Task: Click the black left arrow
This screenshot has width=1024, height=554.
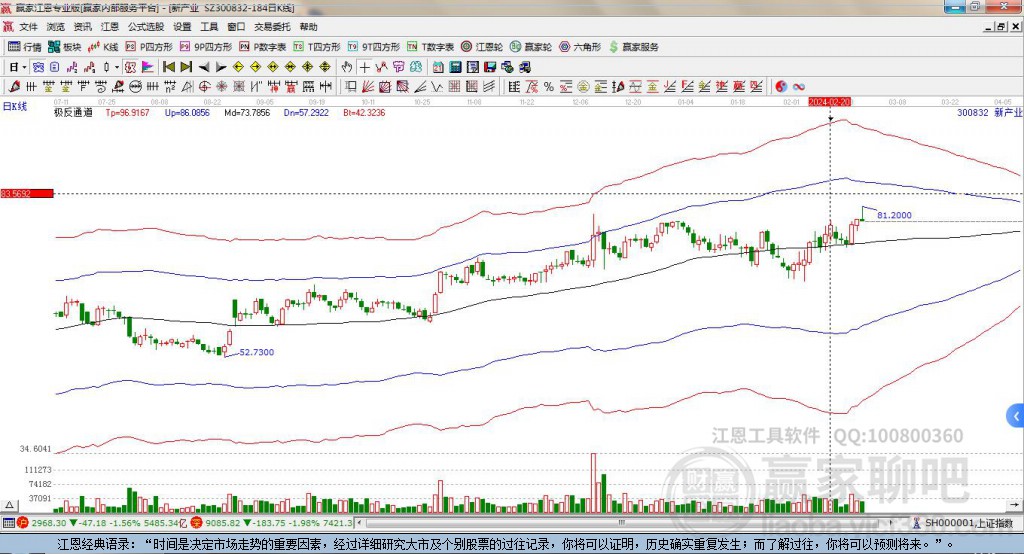Action: (x=204, y=67)
